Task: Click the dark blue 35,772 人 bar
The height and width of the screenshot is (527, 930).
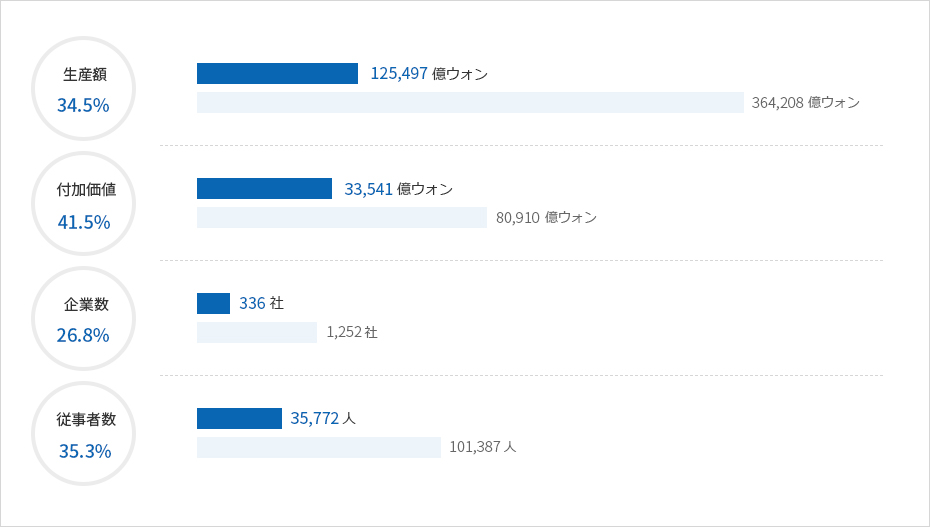Action: 240,419
